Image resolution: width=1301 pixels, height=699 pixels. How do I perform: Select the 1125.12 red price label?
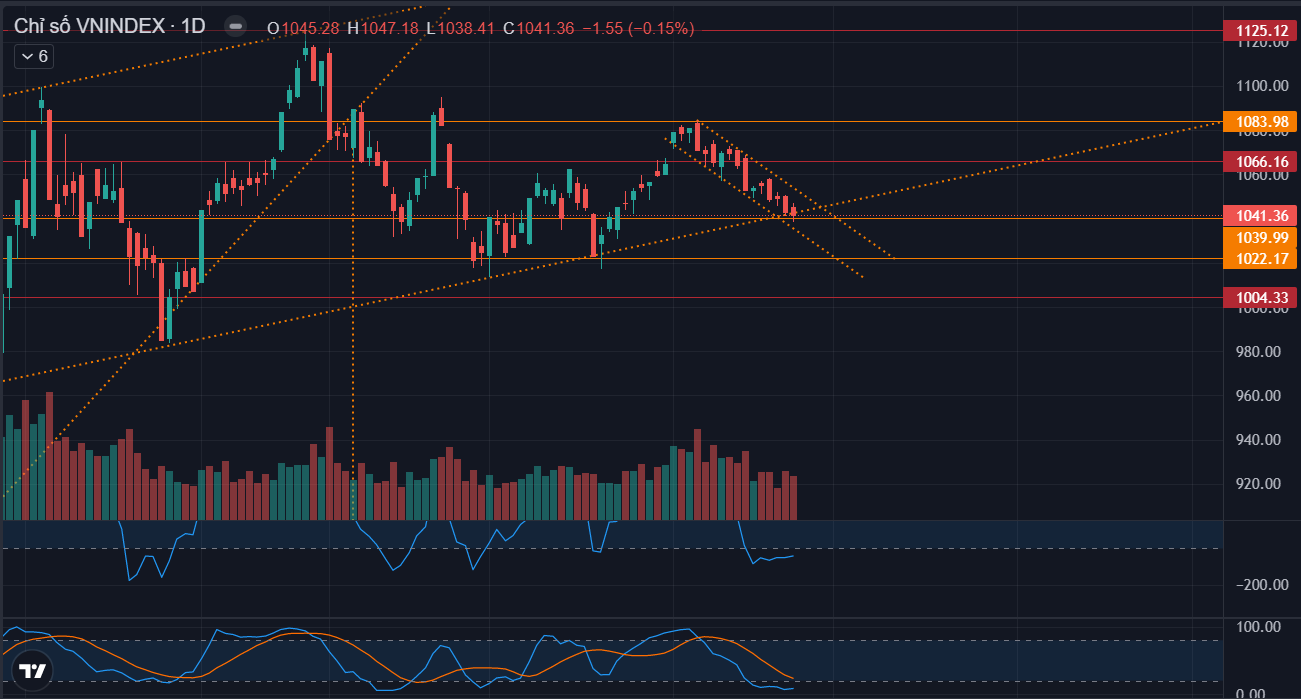coord(1262,31)
